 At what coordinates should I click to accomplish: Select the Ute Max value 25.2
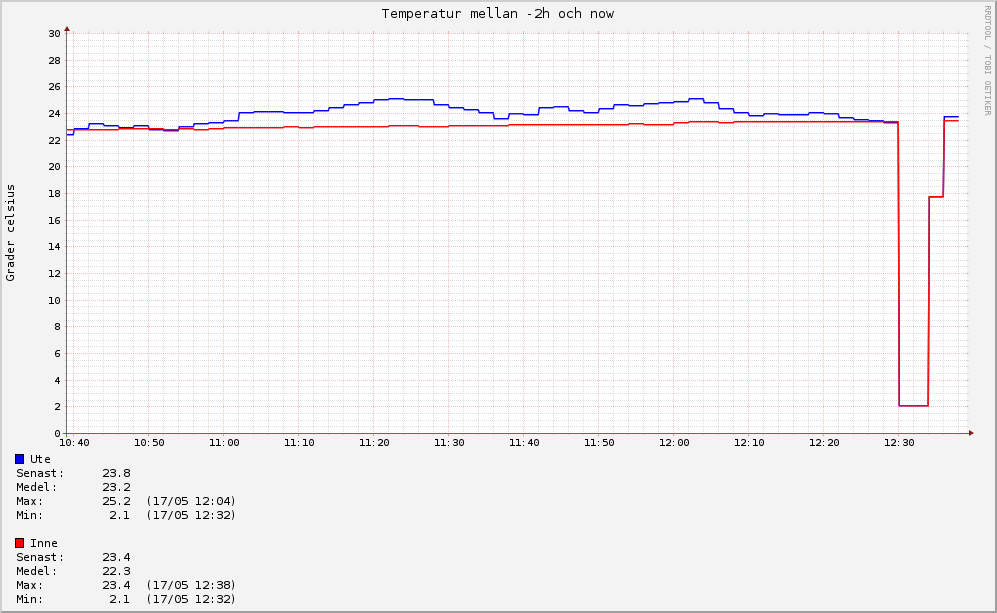coord(116,501)
